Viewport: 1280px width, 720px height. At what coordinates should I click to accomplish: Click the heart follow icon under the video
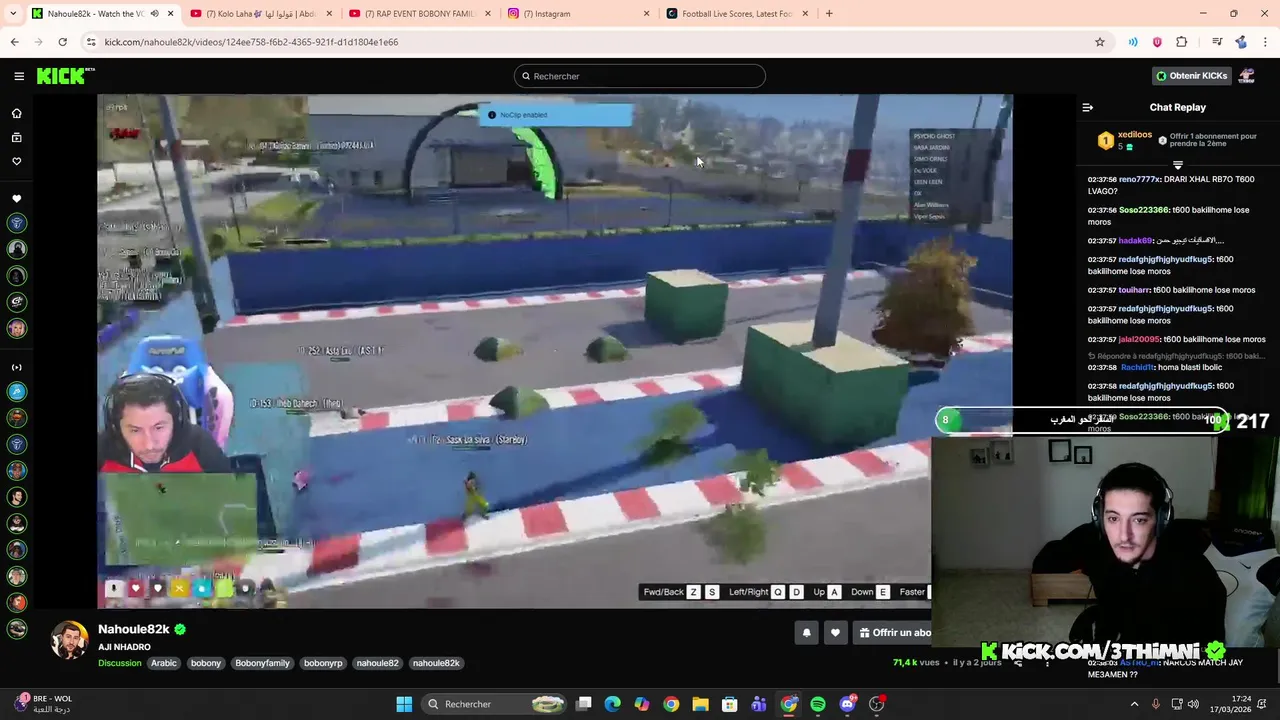pyautogui.click(x=835, y=632)
